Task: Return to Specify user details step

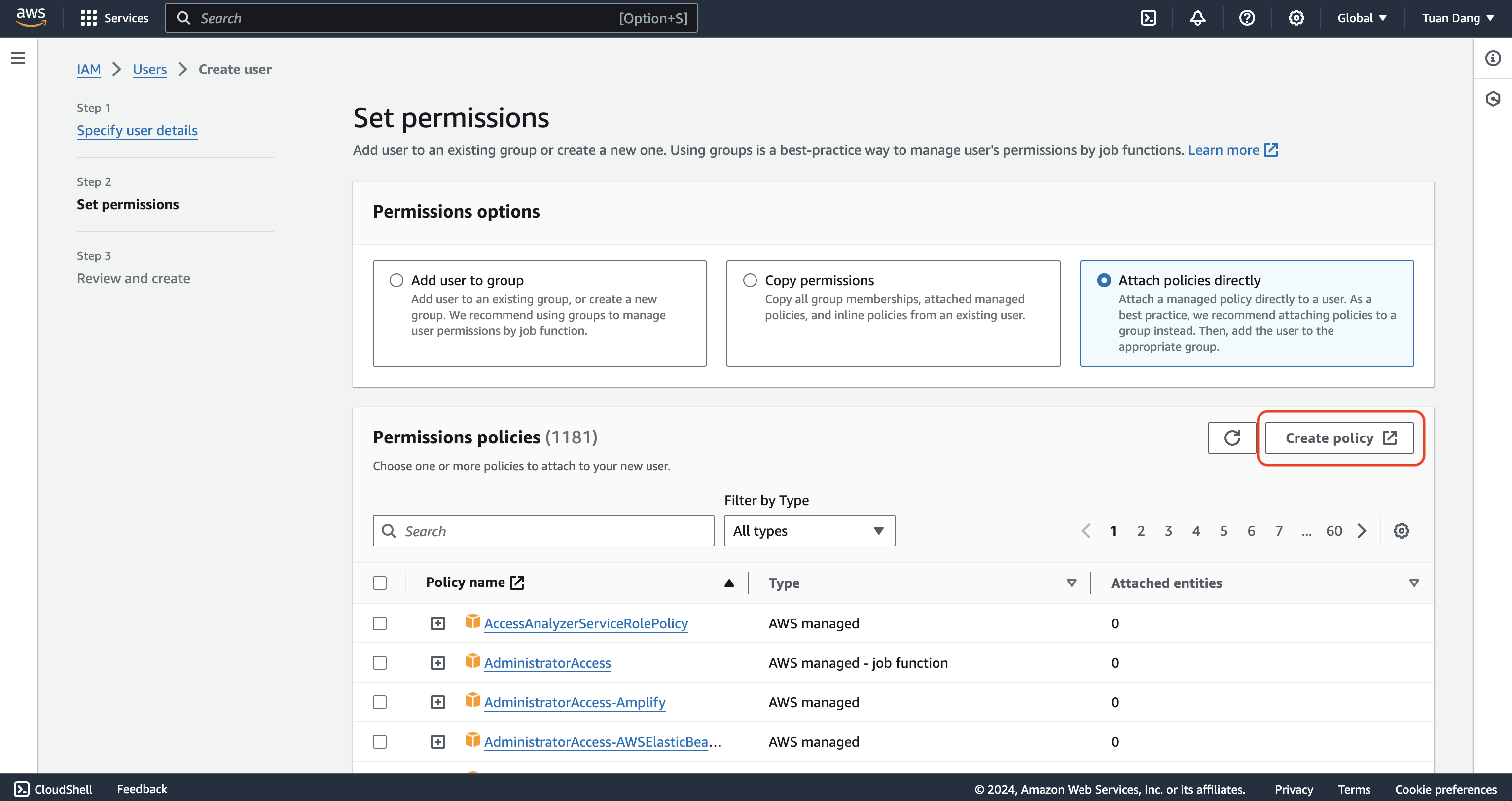Action: (x=138, y=130)
